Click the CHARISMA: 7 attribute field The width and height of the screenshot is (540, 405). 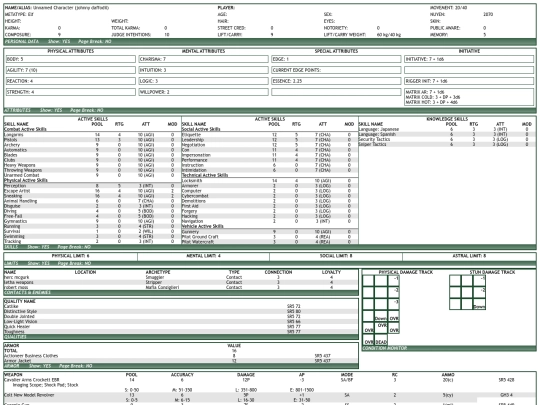click(x=204, y=59)
